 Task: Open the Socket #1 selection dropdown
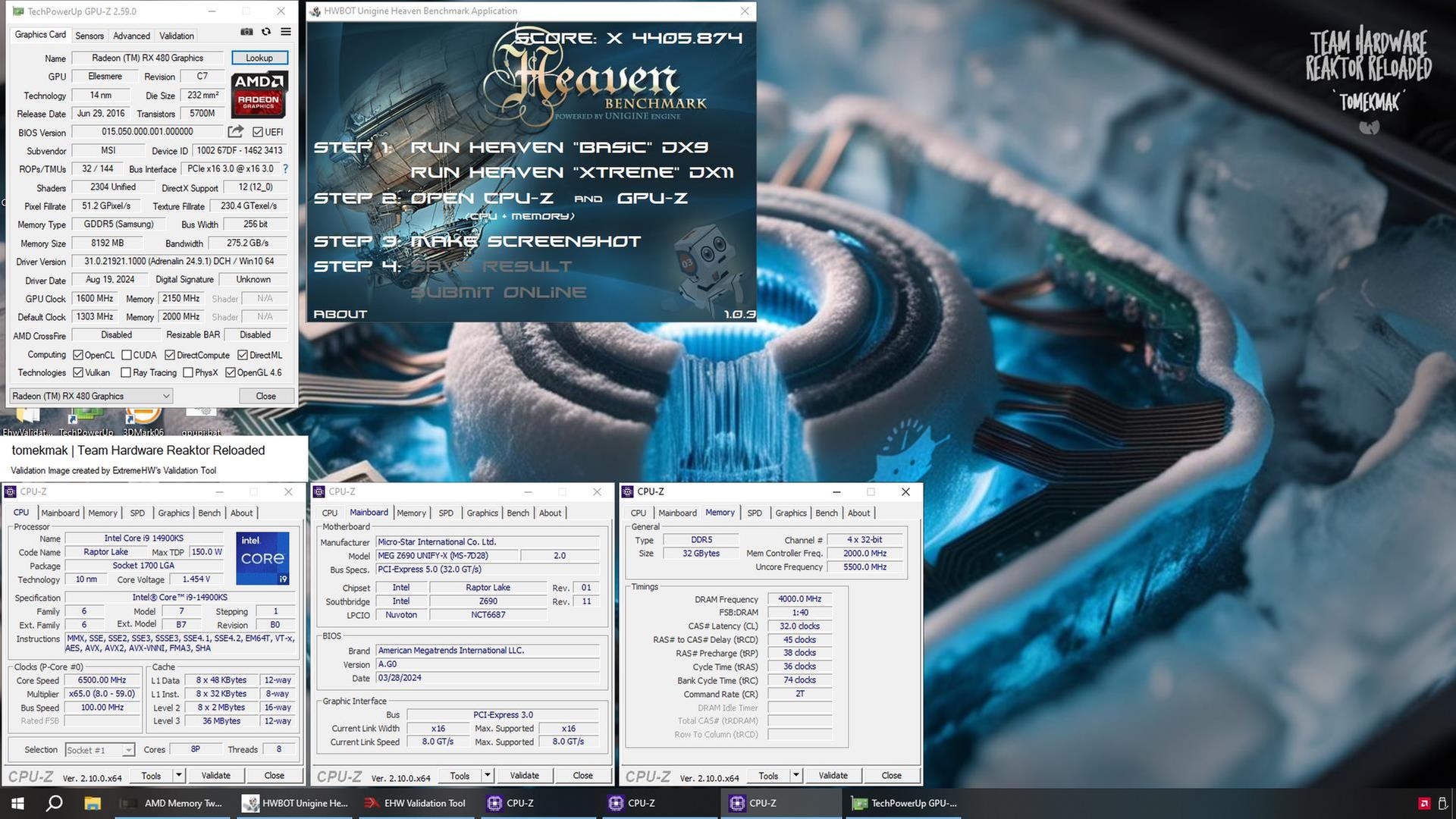(100, 750)
